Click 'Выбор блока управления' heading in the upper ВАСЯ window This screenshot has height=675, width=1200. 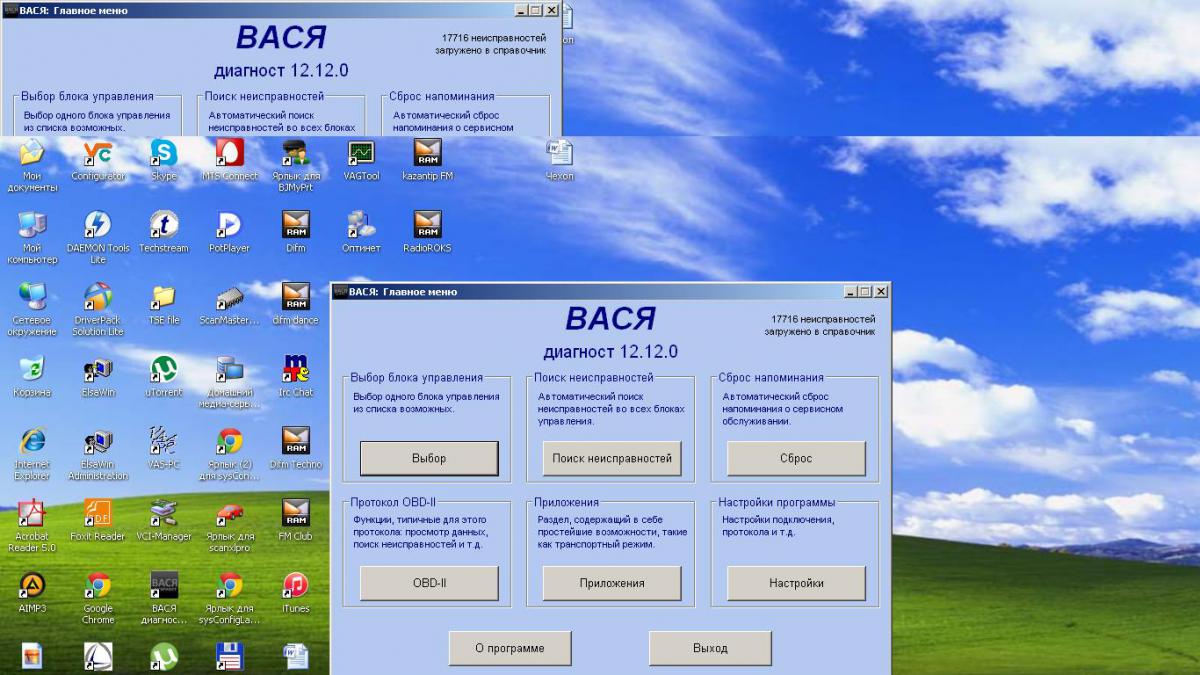click(87, 96)
